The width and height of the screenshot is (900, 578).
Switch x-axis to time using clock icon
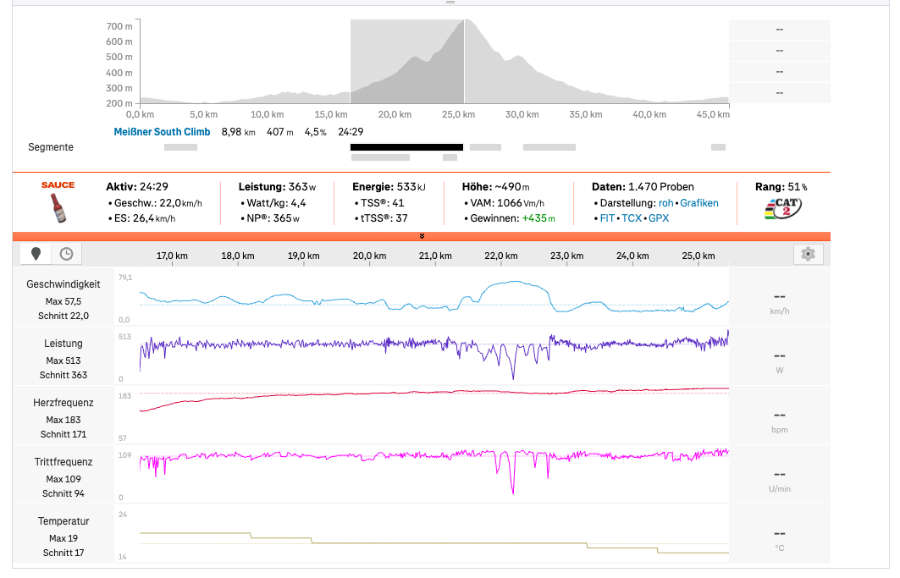pos(66,254)
